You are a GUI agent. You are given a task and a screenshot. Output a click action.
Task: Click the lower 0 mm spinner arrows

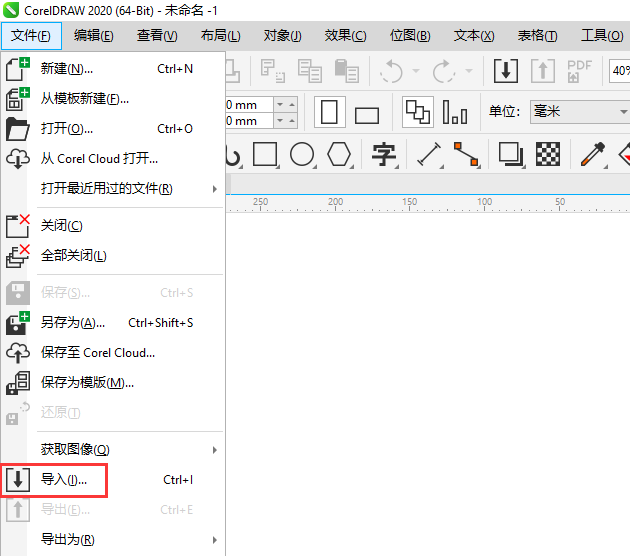point(286,121)
